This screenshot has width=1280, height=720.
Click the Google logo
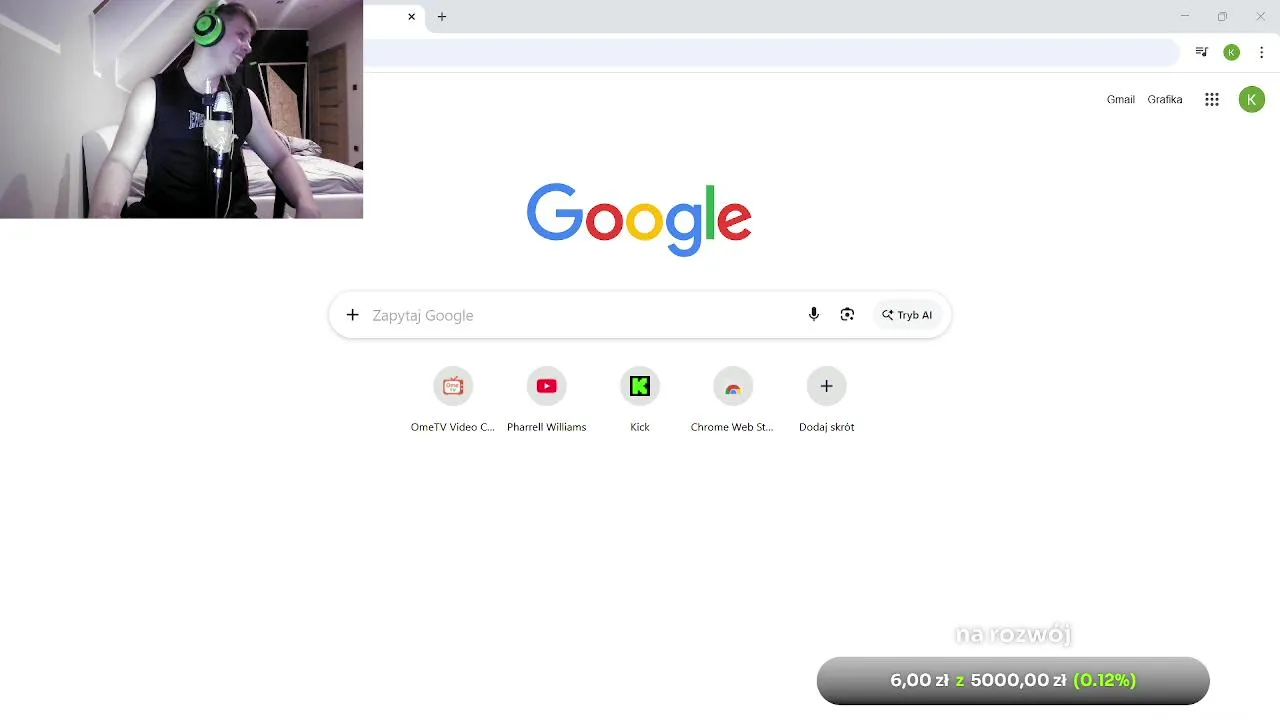tap(639, 219)
